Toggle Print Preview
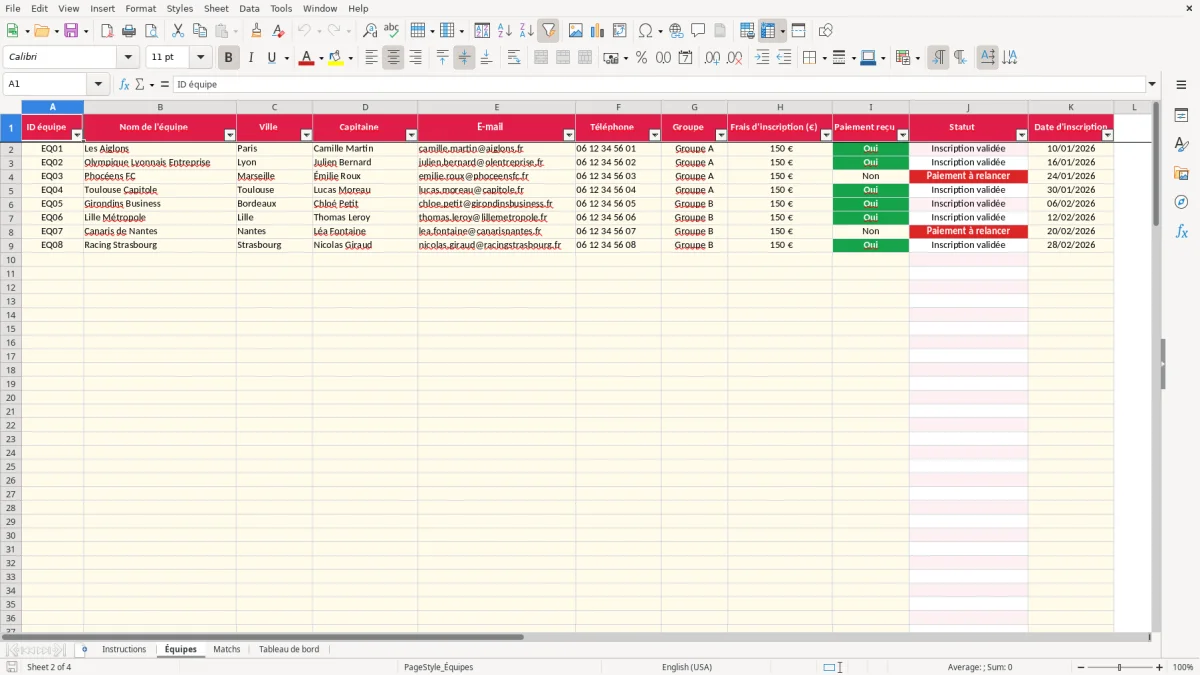Image resolution: width=1200 pixels, height=675 pixels. (x=151, y=31)
